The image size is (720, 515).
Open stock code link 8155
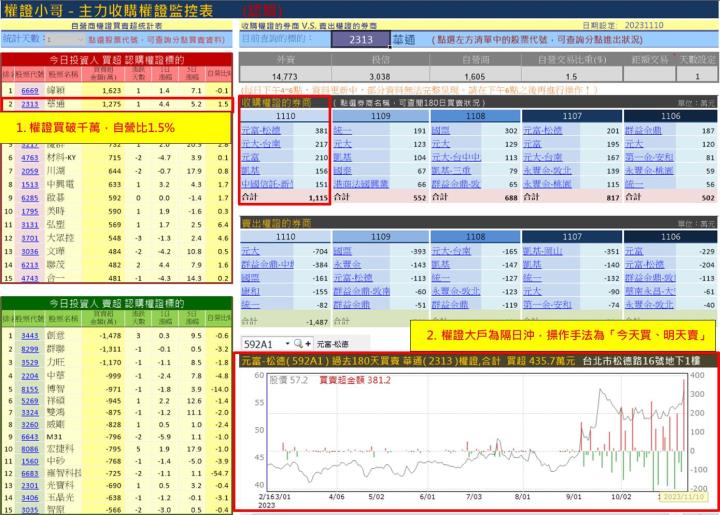pos(30,389)
